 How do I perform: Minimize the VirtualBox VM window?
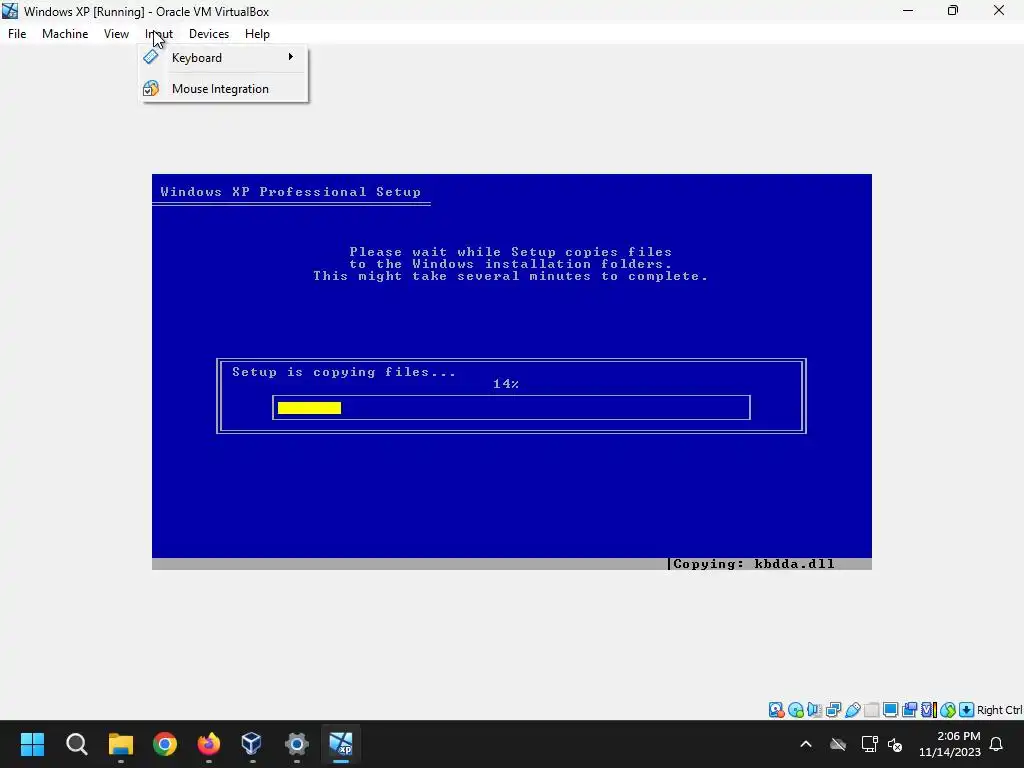908,10
